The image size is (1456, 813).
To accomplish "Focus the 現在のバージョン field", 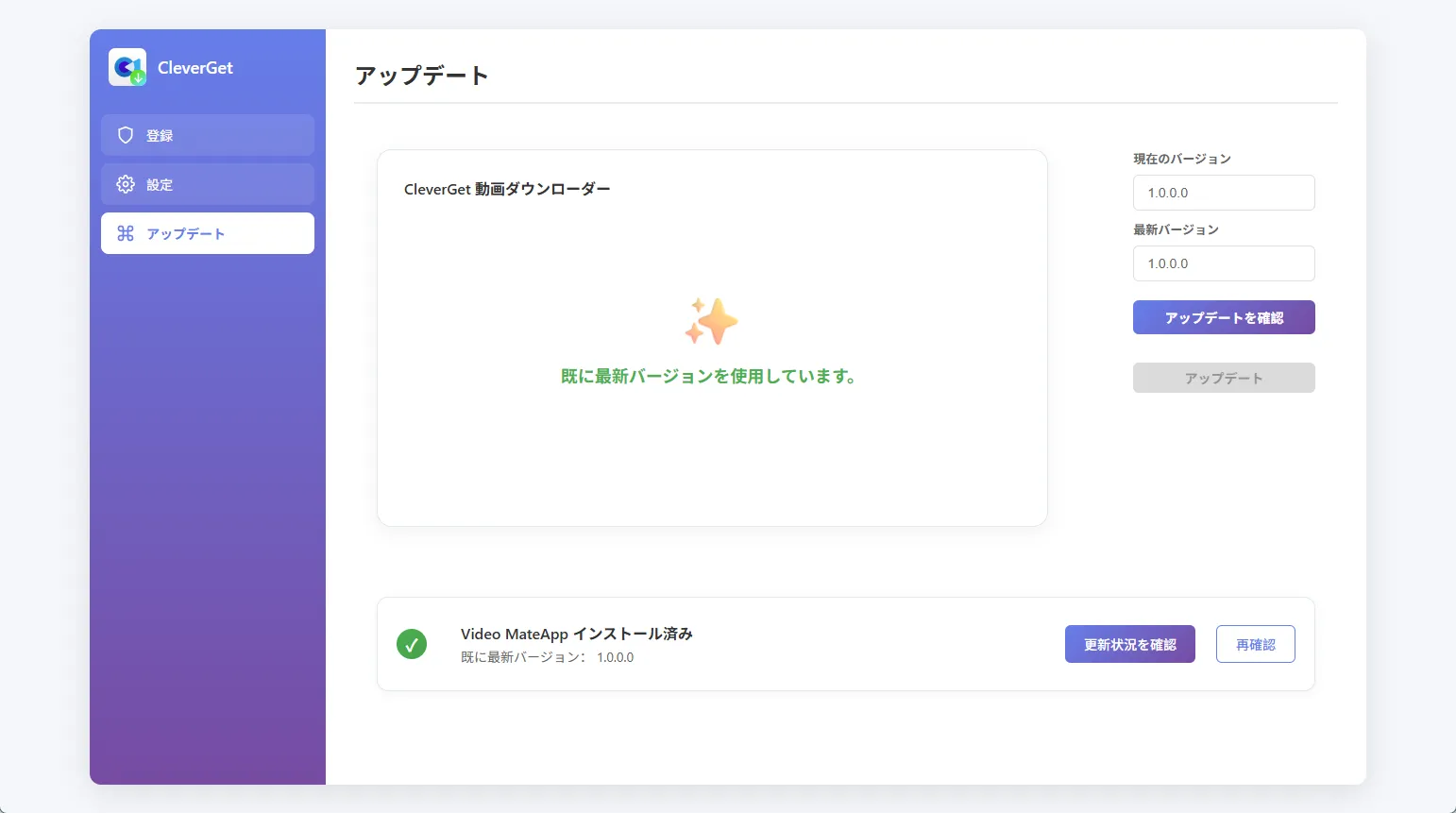I will 1224,193.
